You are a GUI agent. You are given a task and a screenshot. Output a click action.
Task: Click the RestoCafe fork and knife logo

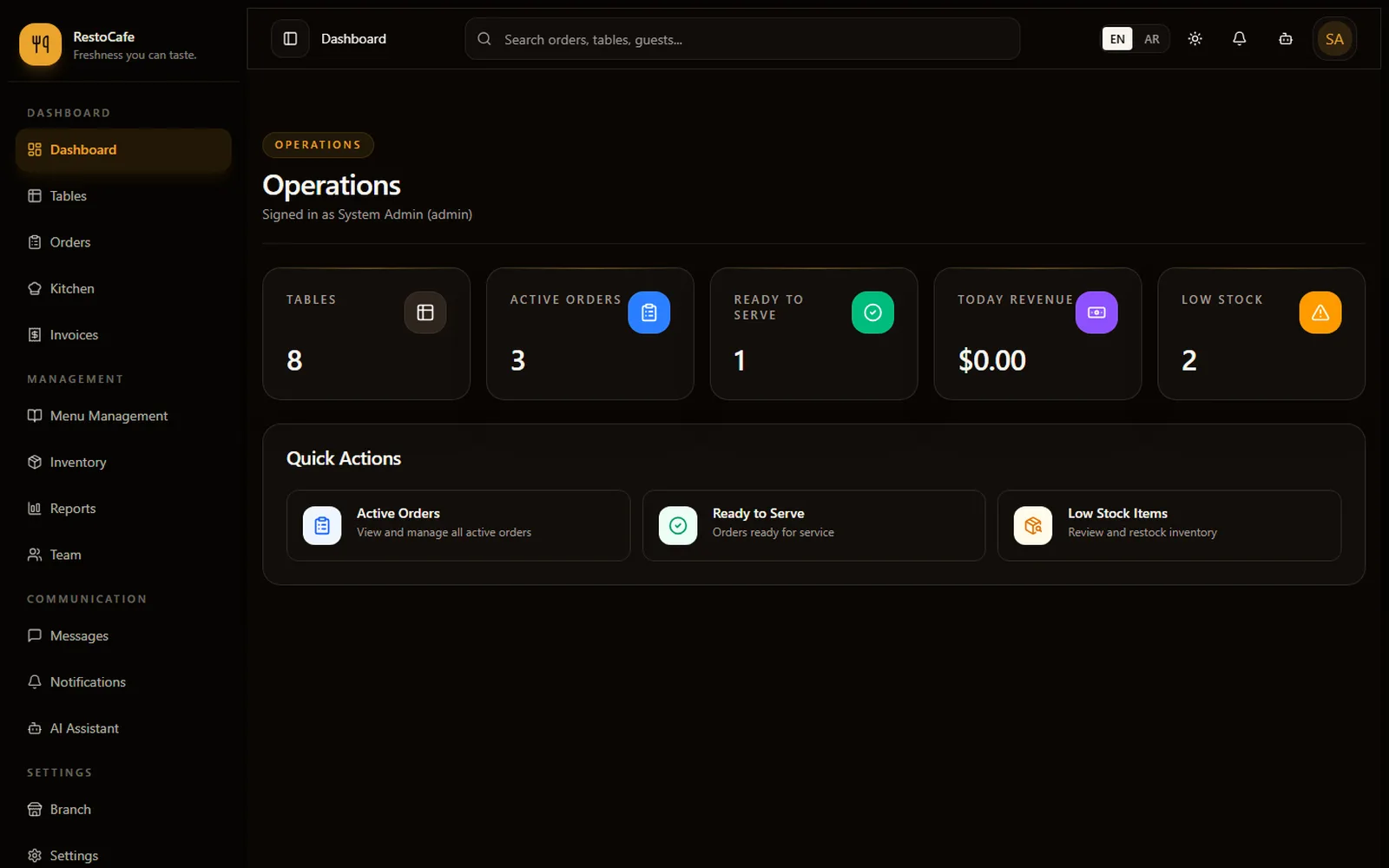40,44
